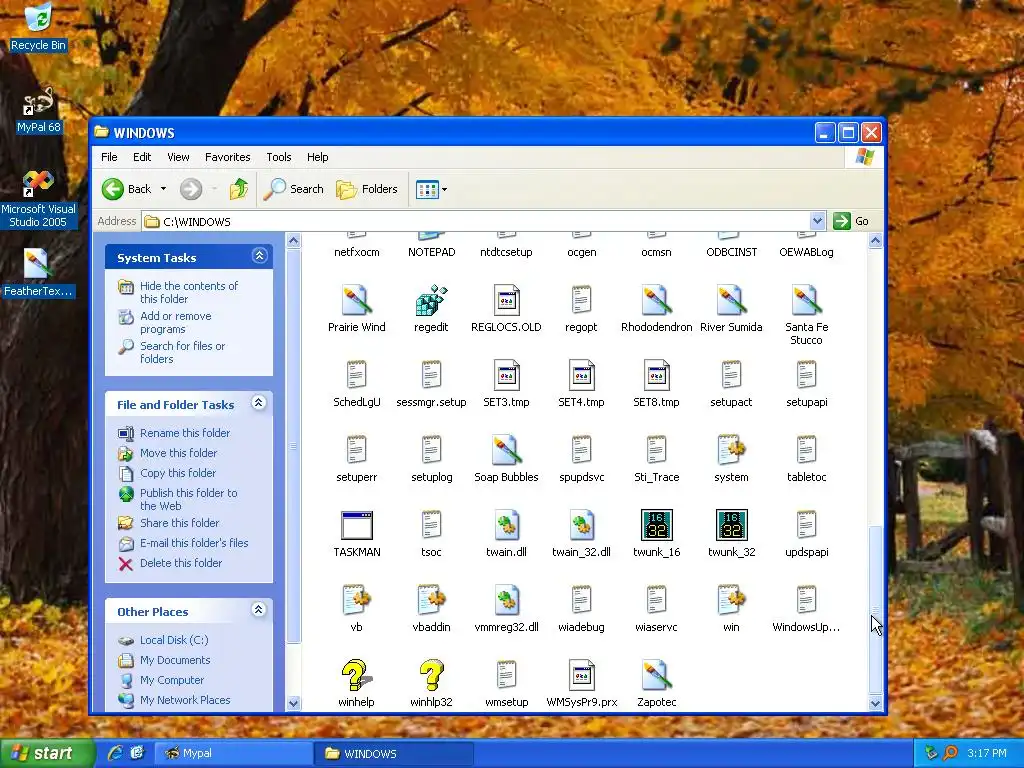Click Add or remove programs link
Viewport: 1024px width, 768px height.
pyautogui.click(x=176, y=322)
